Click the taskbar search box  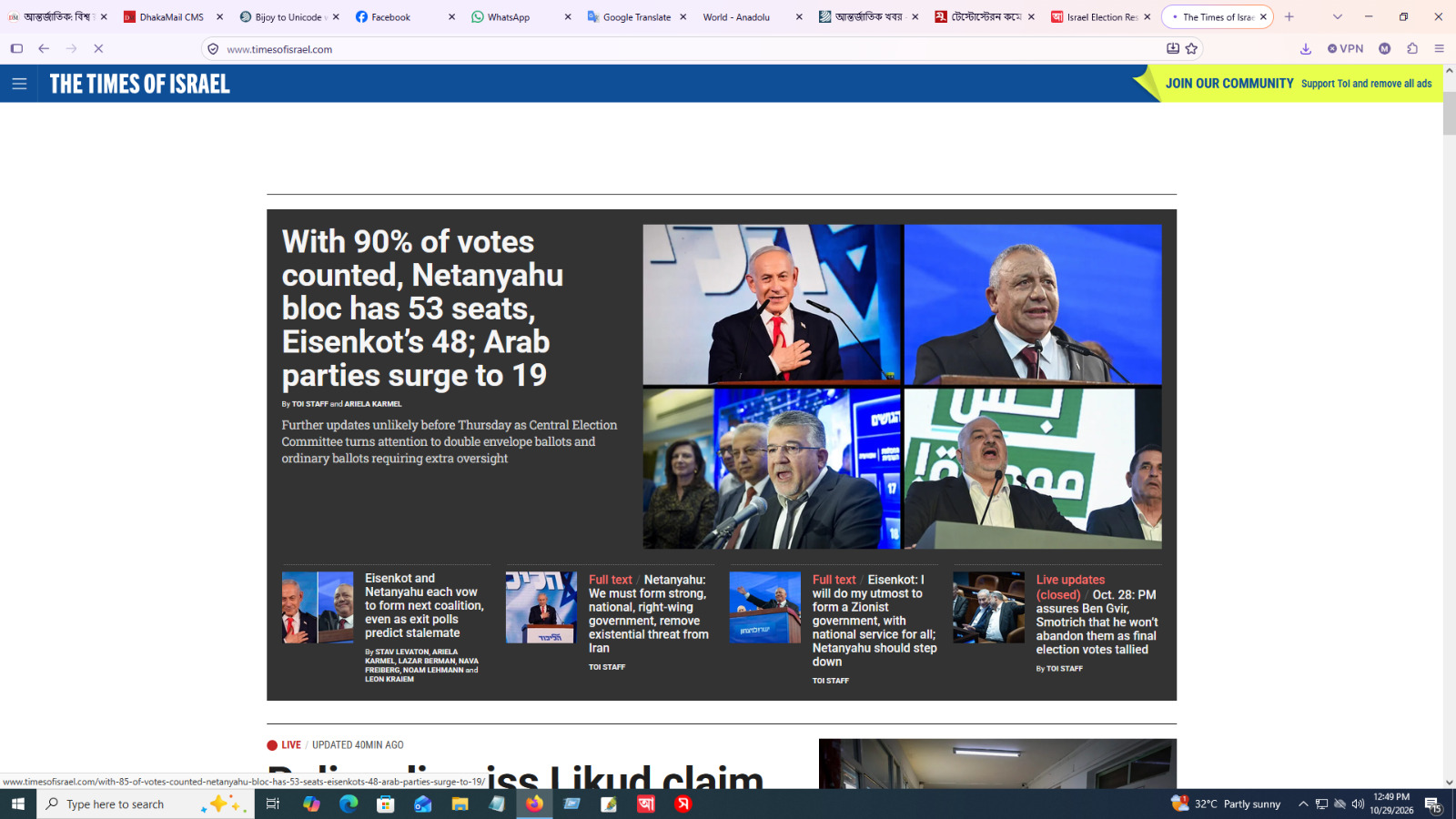[x=146, y=804]
